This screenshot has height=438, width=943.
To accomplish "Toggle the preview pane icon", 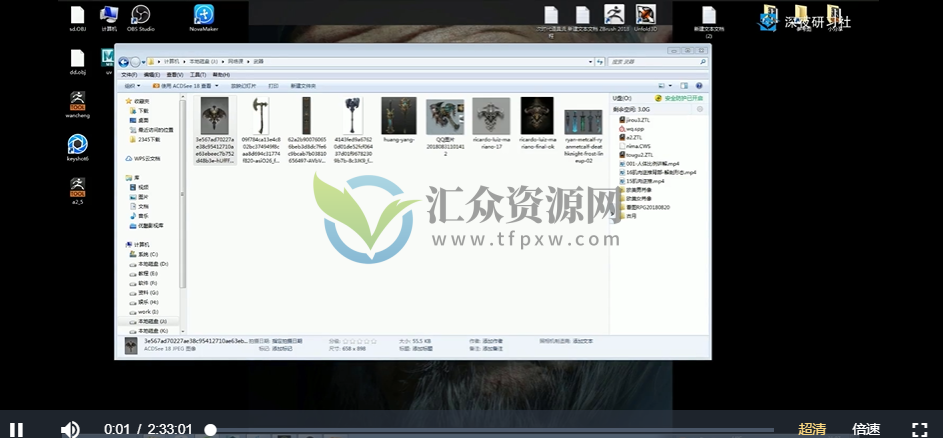I will click(x=684, y=86).
